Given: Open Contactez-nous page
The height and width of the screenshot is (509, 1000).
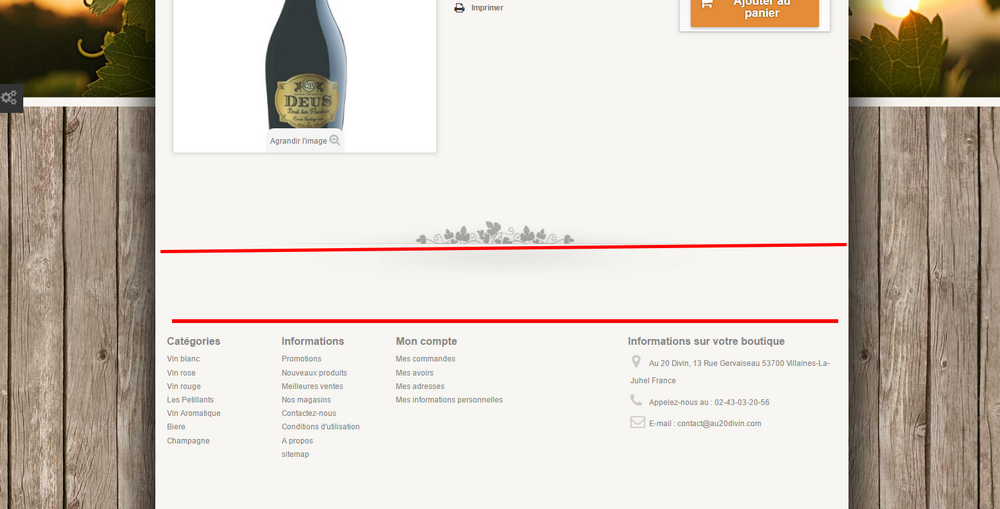Looking at the screenshot, I should [309, 413].
